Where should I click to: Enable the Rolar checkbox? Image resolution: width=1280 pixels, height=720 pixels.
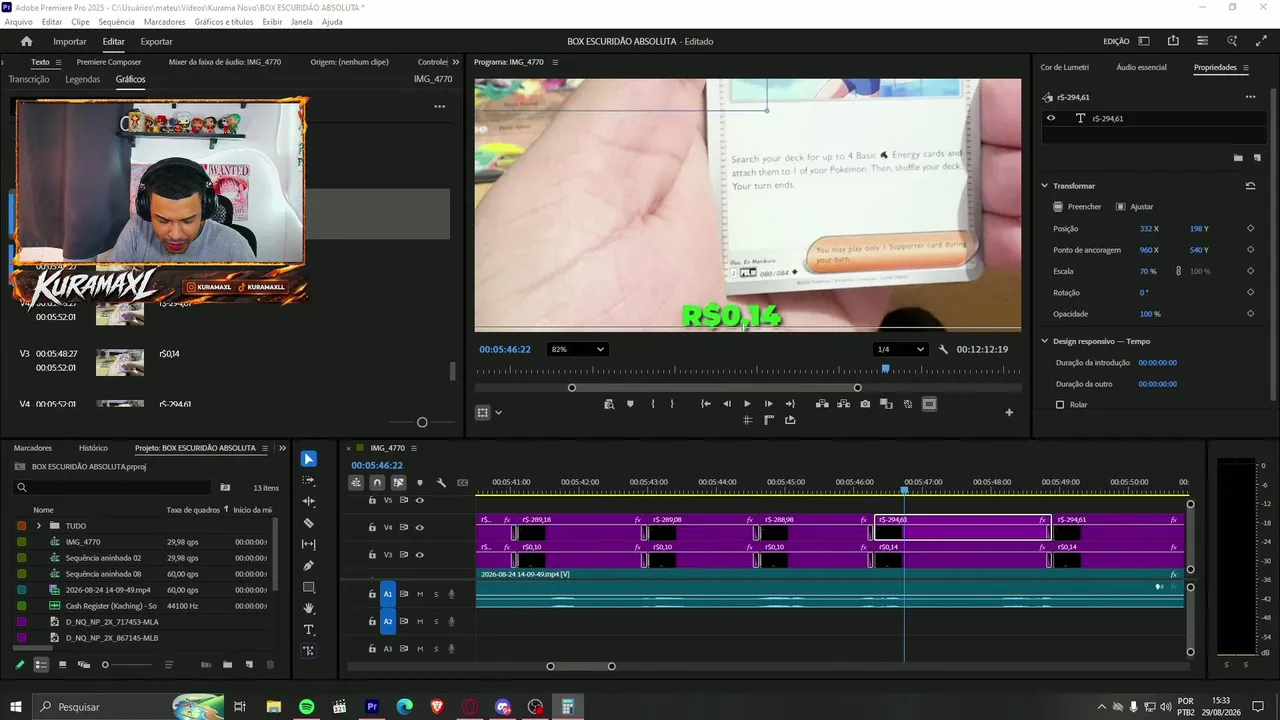tap(1060, 405)
